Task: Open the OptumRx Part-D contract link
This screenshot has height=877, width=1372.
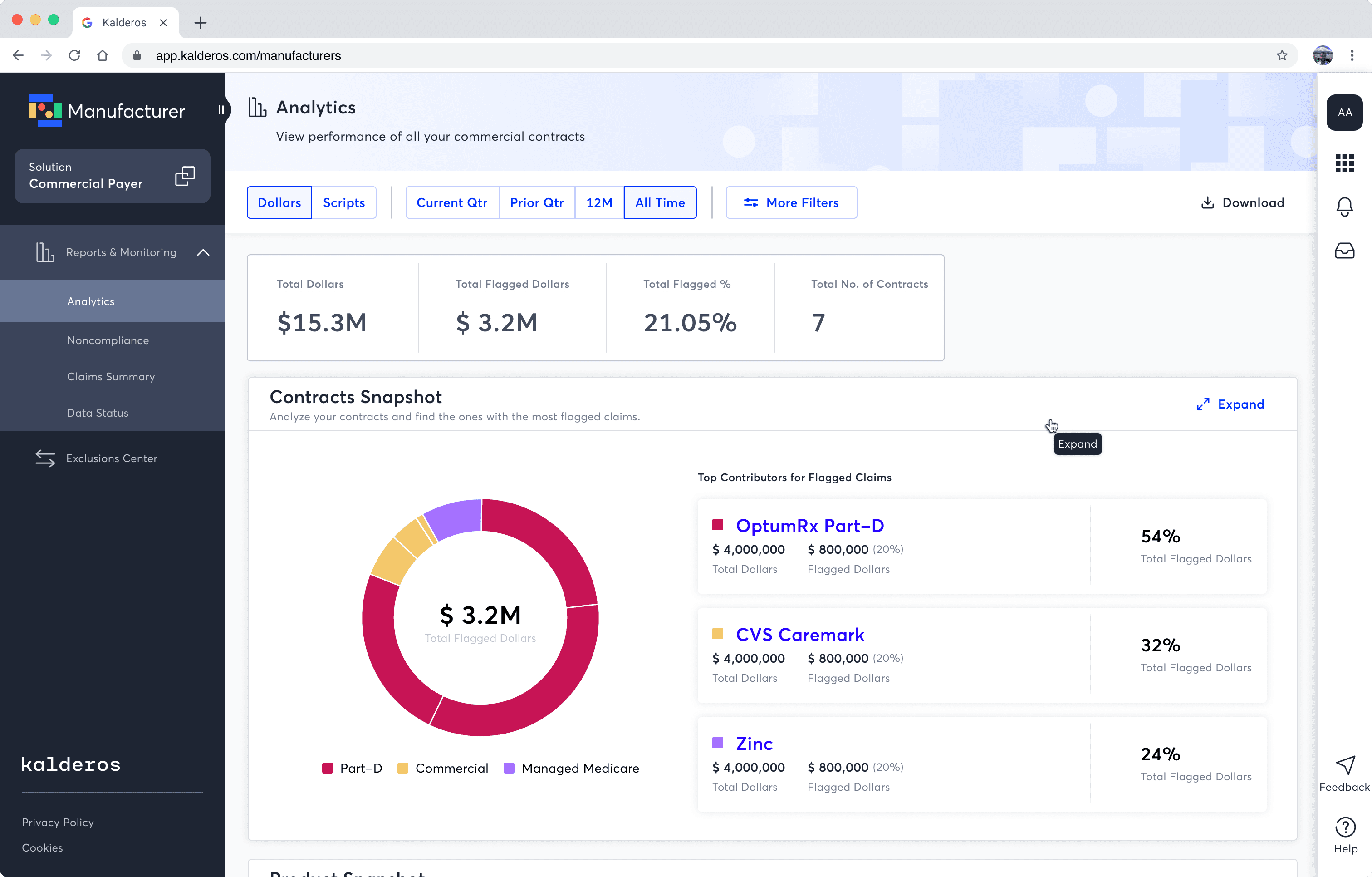Action: click(810, 526)
